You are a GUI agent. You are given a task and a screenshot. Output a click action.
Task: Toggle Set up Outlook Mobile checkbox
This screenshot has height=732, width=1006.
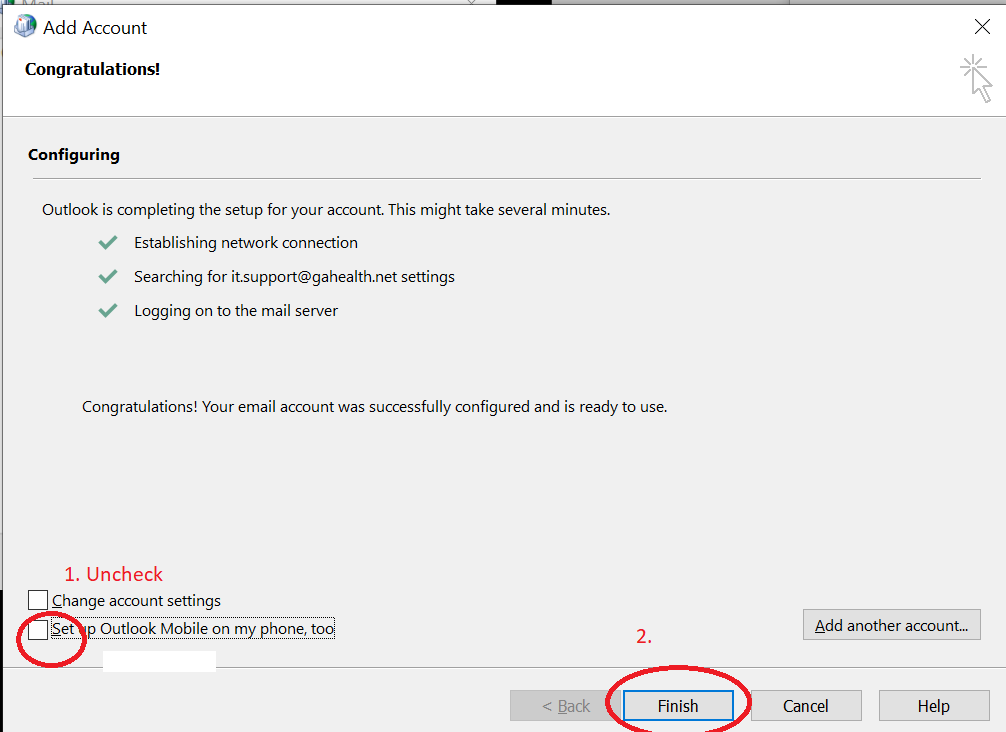pyautogui.click(x=38, y=629)
